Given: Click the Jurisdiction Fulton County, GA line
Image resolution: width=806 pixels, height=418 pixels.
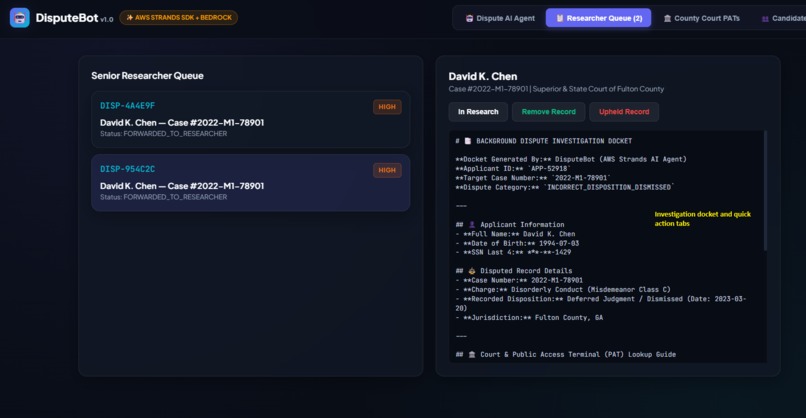Looking at the screenshot, I should click(x=529, y=318).
